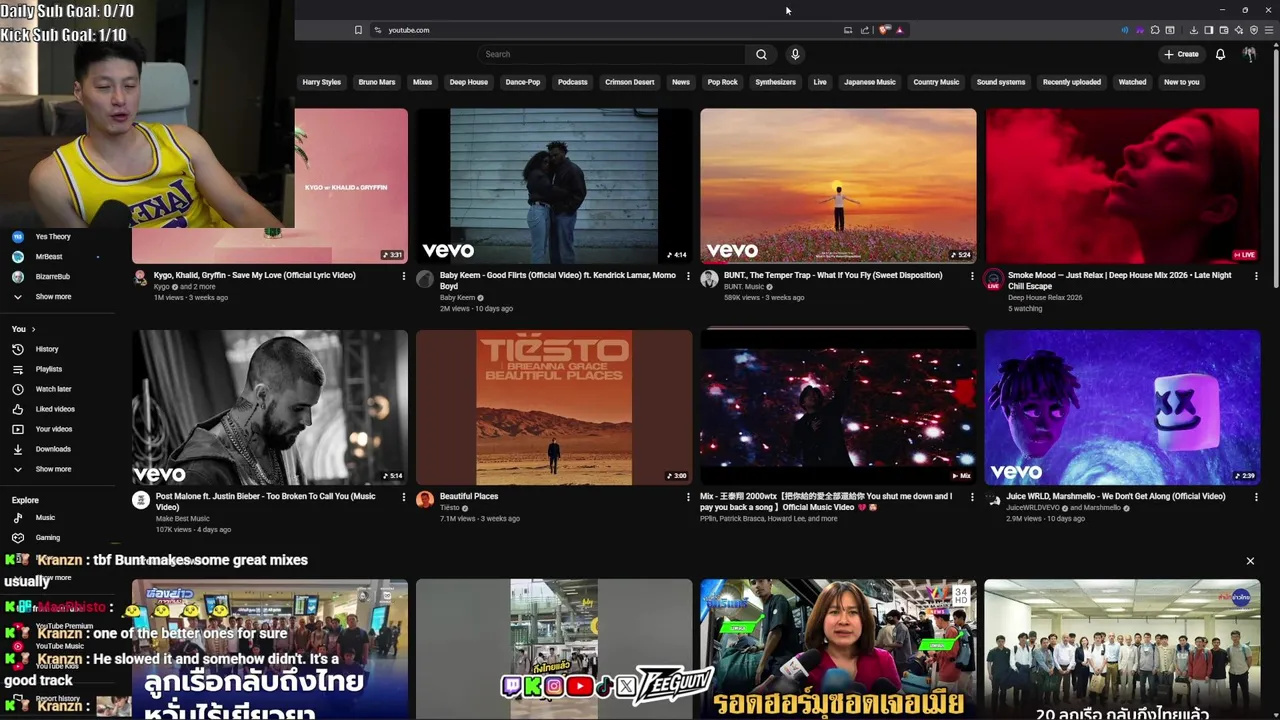The image size is (1280, 720).
Task: Select the Harry Styles filter chip
Action: tap(322, 82)
